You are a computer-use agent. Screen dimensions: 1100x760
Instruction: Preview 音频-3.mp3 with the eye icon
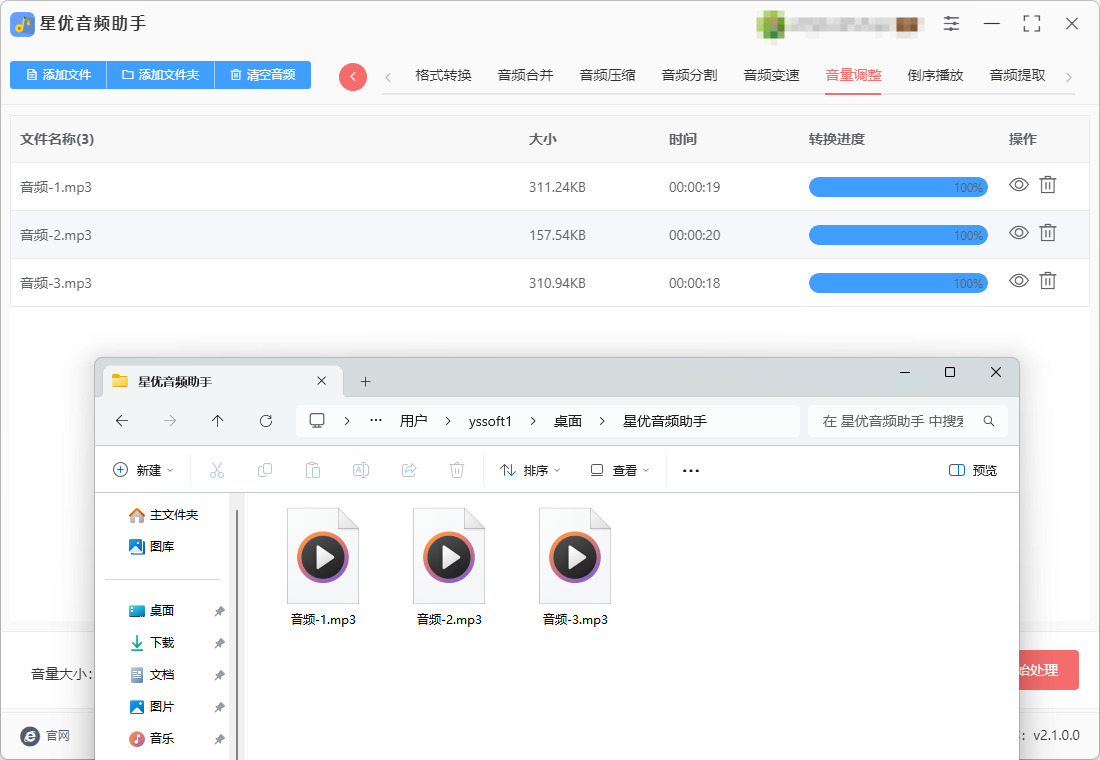pos(1019,281)
